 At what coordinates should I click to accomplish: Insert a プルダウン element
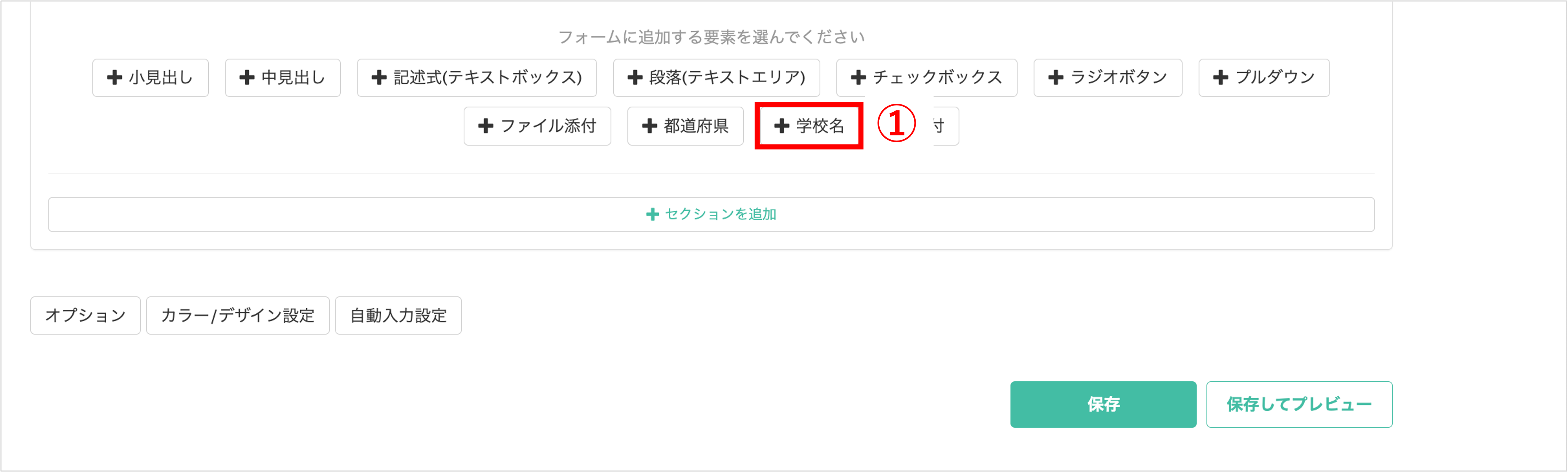pos(1264,78)
